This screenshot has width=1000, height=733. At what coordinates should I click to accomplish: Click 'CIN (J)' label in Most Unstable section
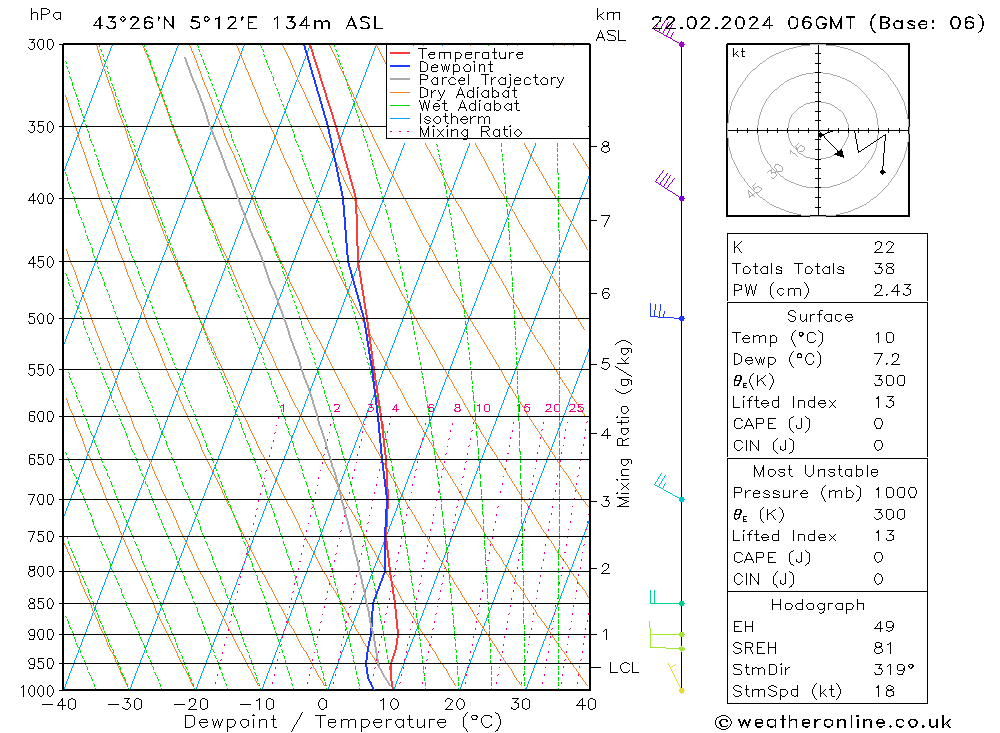764,579
